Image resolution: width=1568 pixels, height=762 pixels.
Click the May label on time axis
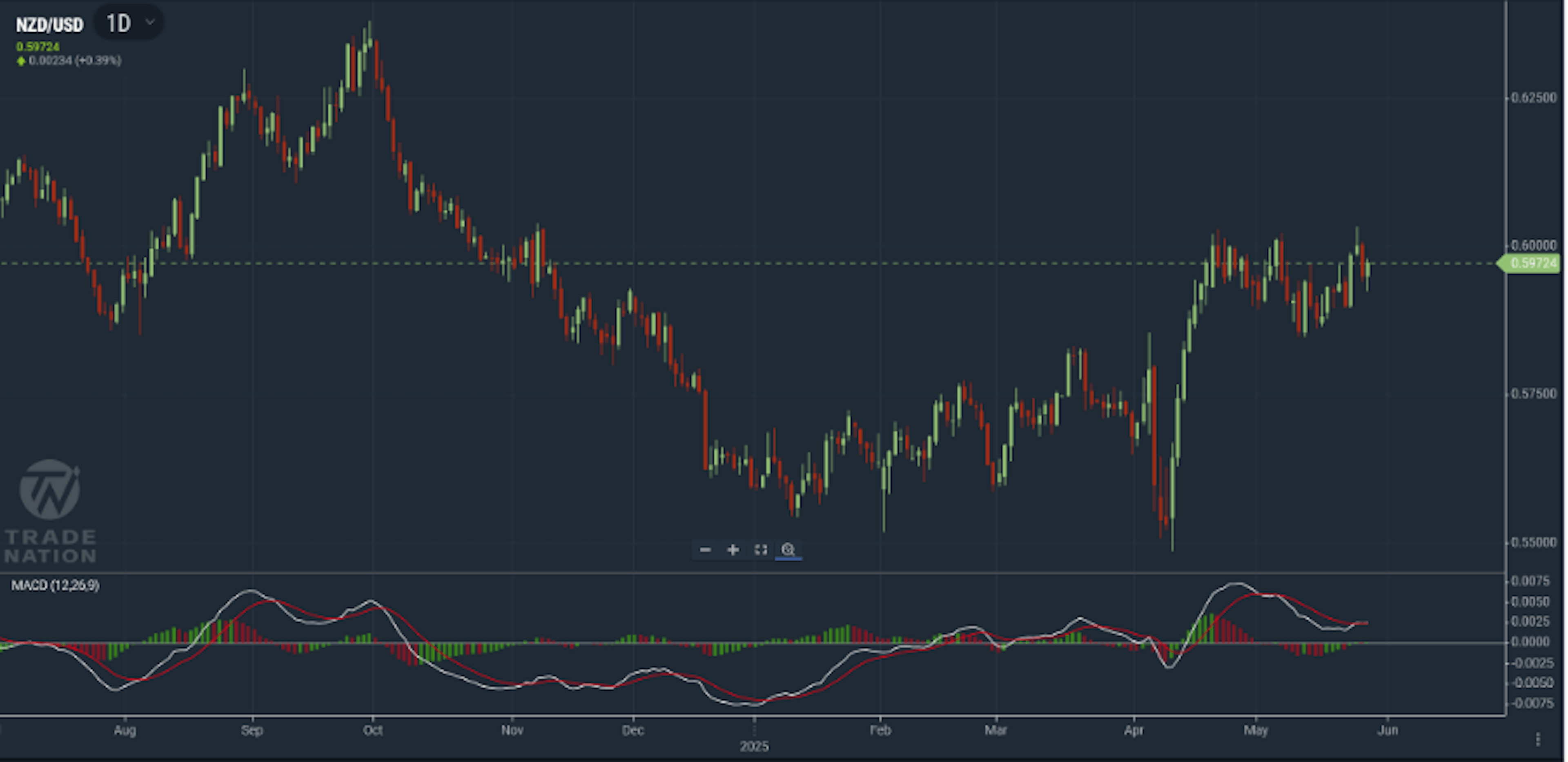(x=1255, y=730)
